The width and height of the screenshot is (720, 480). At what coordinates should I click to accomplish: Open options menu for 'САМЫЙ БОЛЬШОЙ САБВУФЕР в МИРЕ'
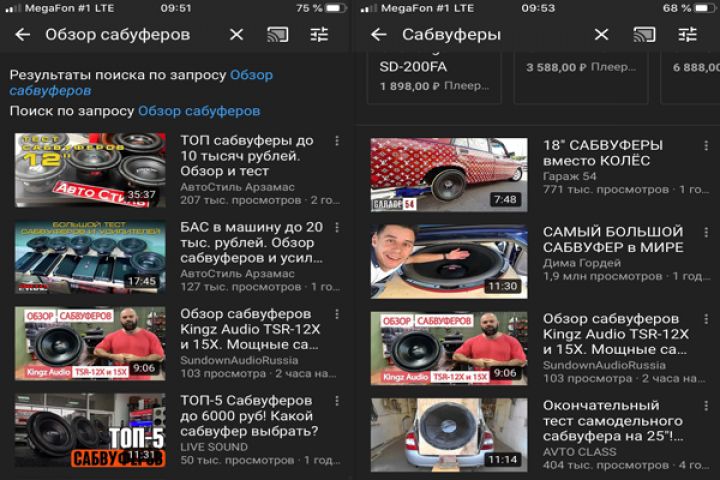point(706,232)
